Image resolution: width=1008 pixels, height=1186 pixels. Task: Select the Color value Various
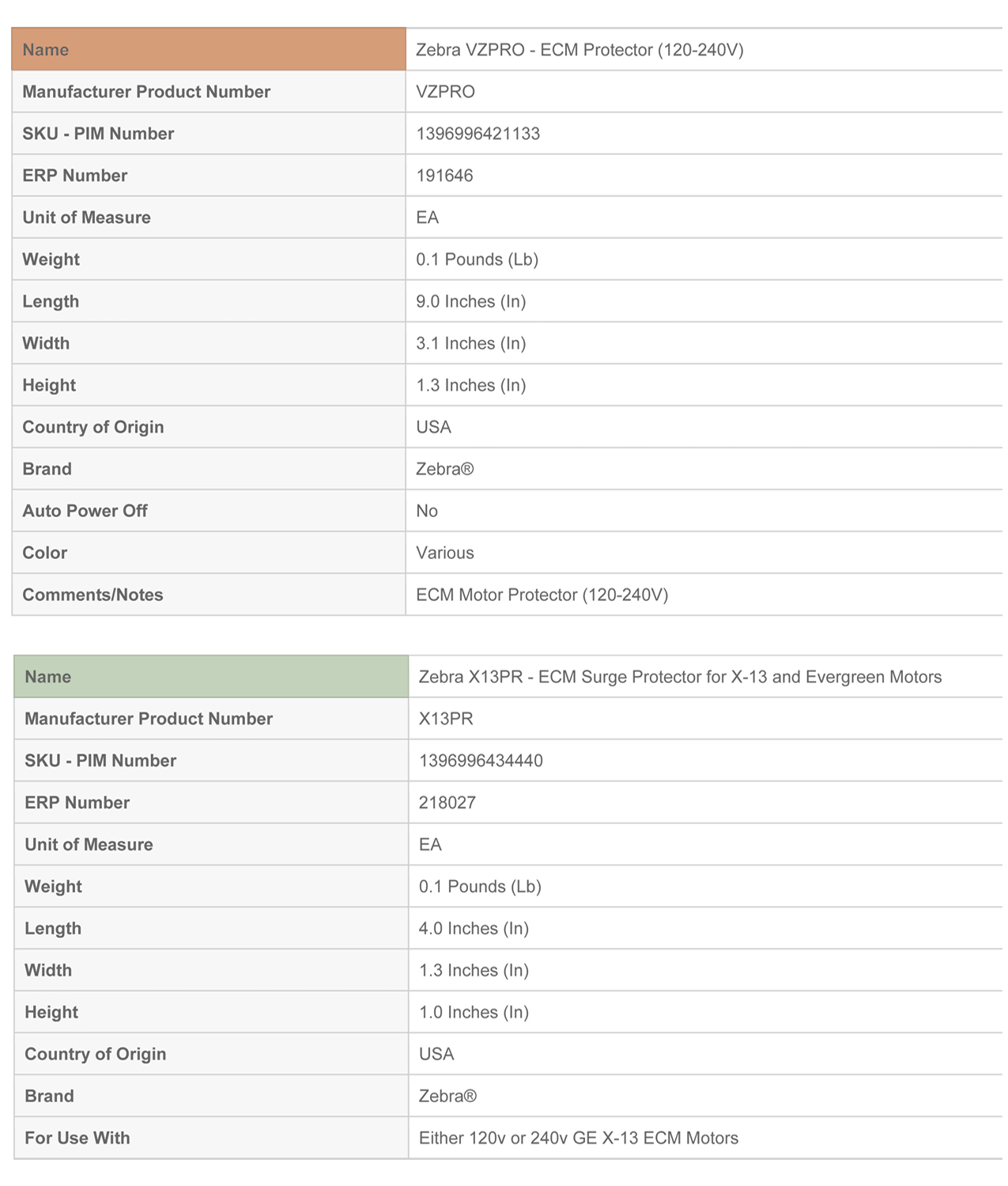pos(445,553)
